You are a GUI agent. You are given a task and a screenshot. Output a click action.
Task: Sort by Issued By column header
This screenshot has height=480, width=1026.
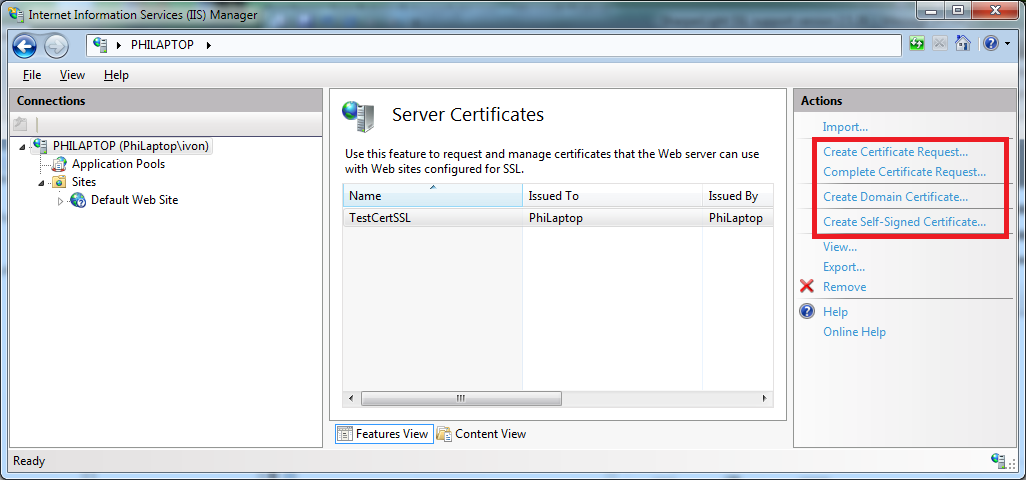click(738, 196)
